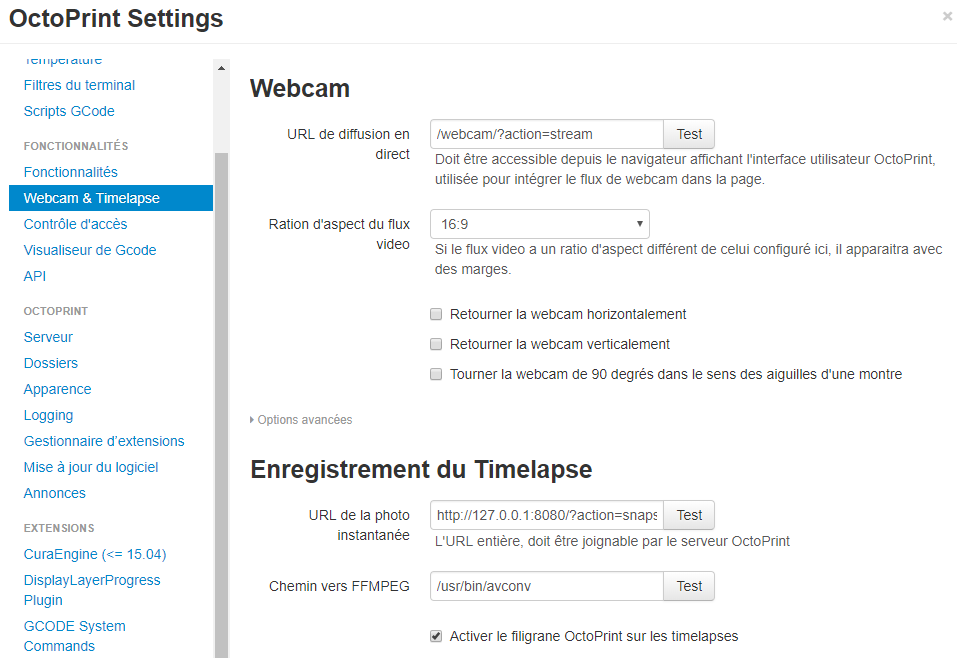Click the EXTENSIONS sidebar header
The image size is (957, 658).
[59, 528]
